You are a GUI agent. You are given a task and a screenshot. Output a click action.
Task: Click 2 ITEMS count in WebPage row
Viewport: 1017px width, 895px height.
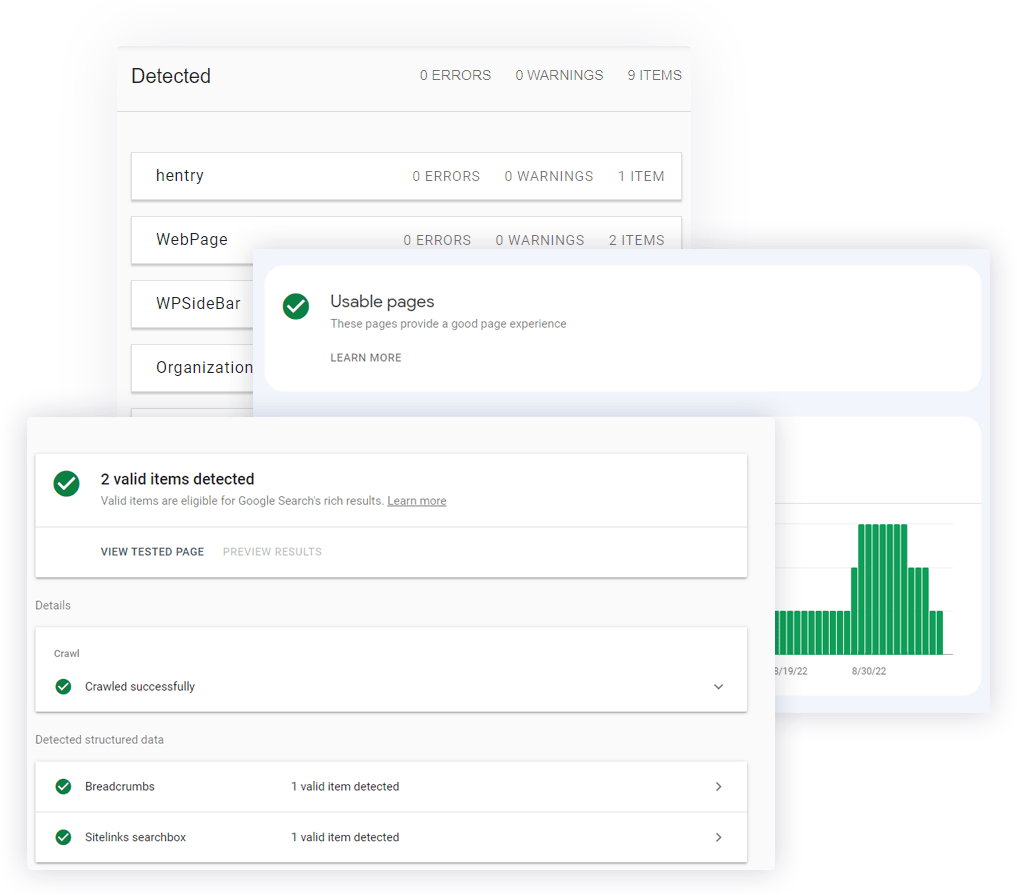point(636,240)
